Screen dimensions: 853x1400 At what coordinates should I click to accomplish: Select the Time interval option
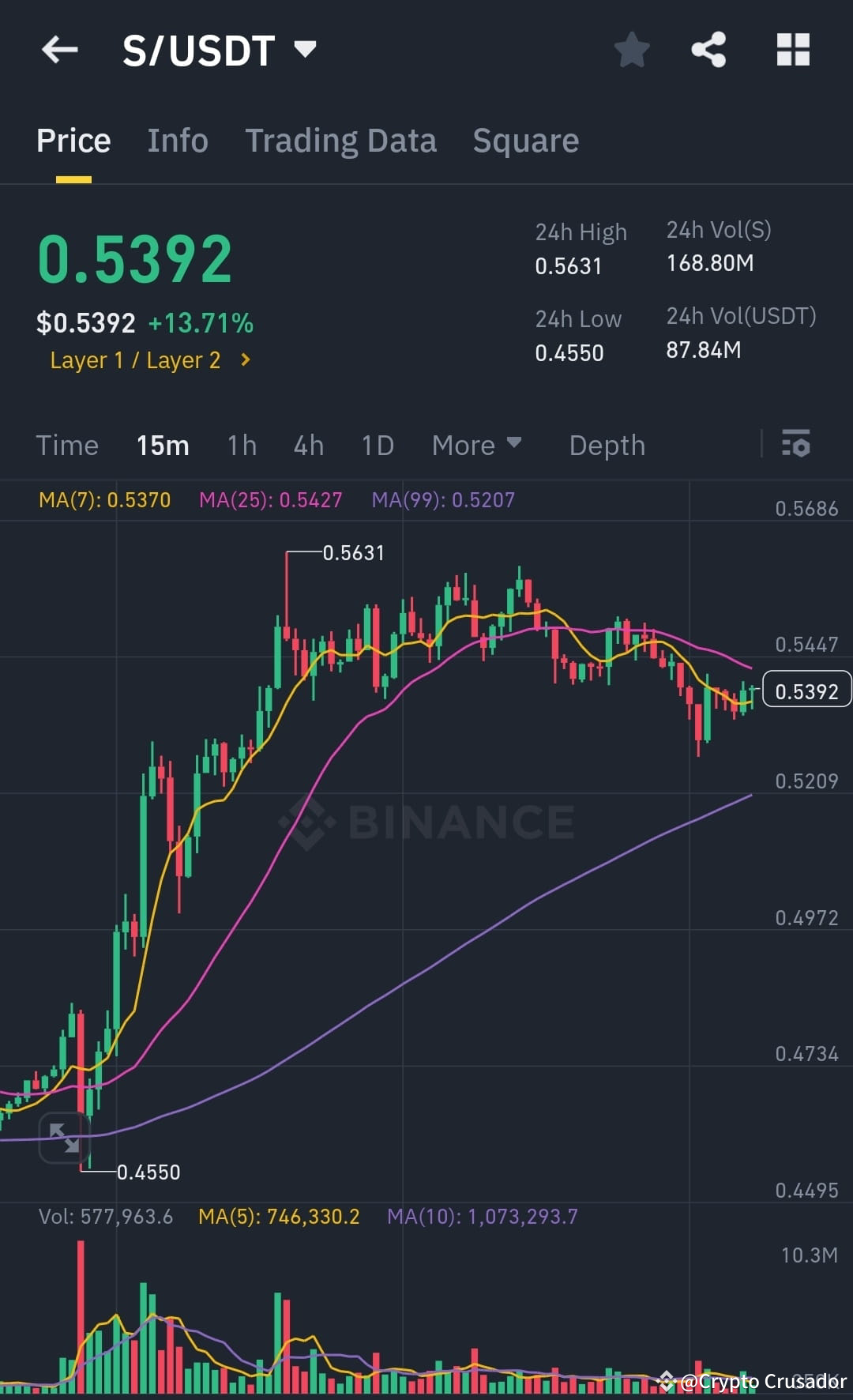67,445
